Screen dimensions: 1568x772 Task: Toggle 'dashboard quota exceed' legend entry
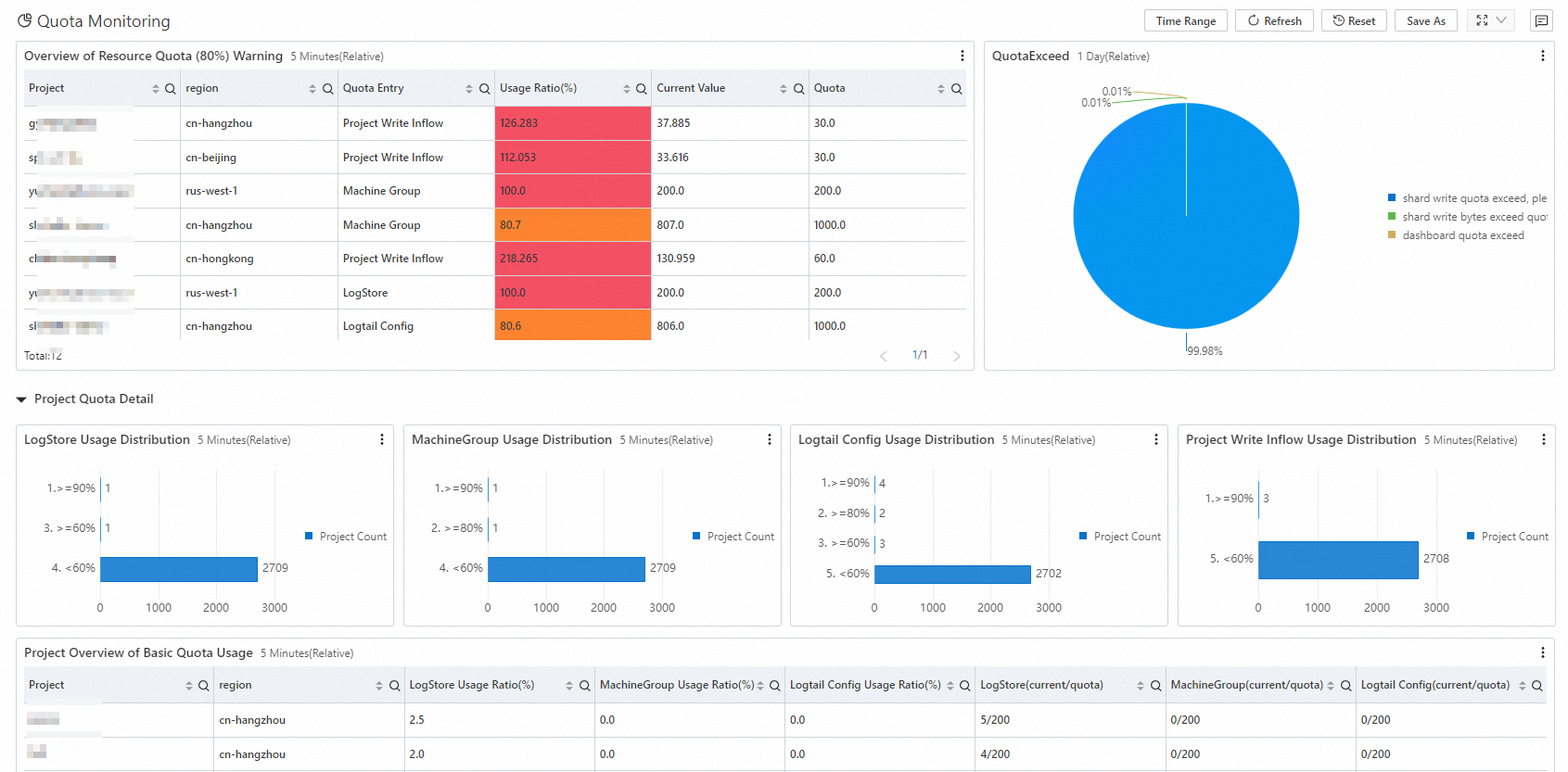tap(1462, 235)
